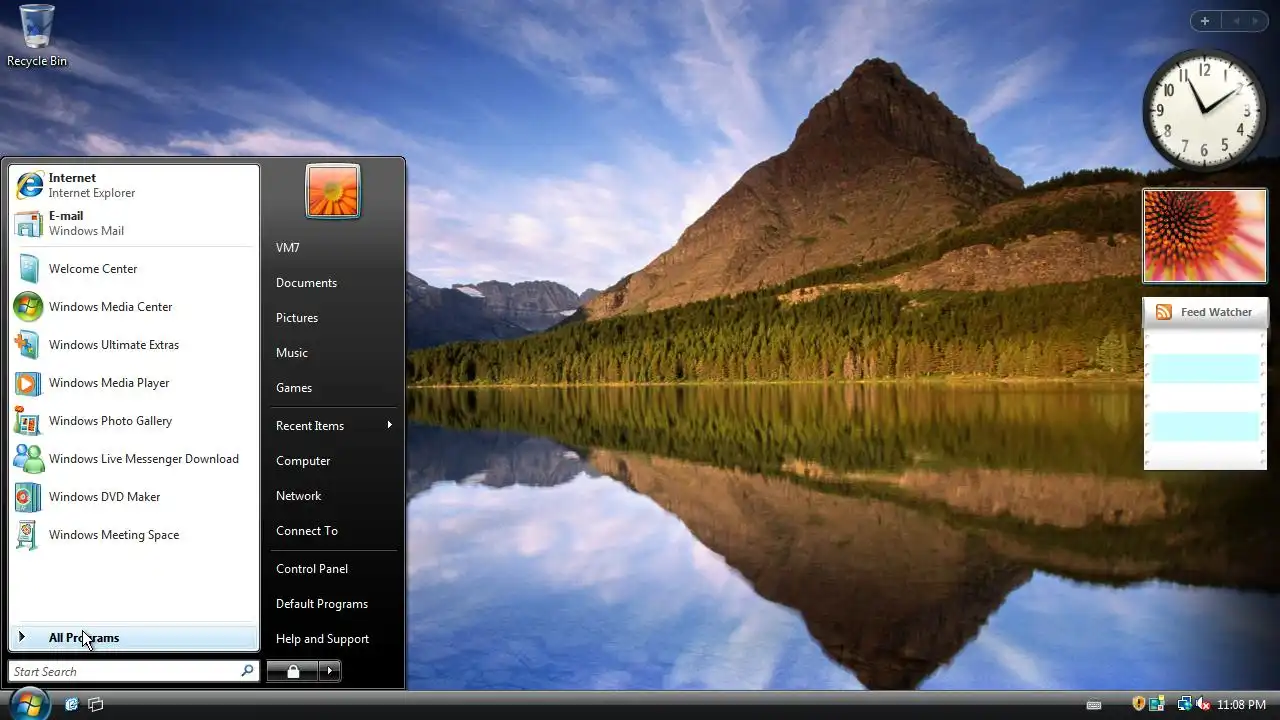Expand the All Programs list
The width and height of the screenshot is (1280, 720).
point(134,638)
